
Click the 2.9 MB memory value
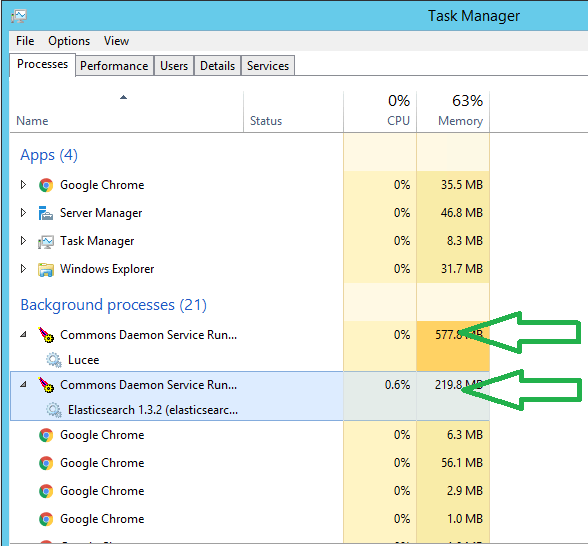point(465,491)
